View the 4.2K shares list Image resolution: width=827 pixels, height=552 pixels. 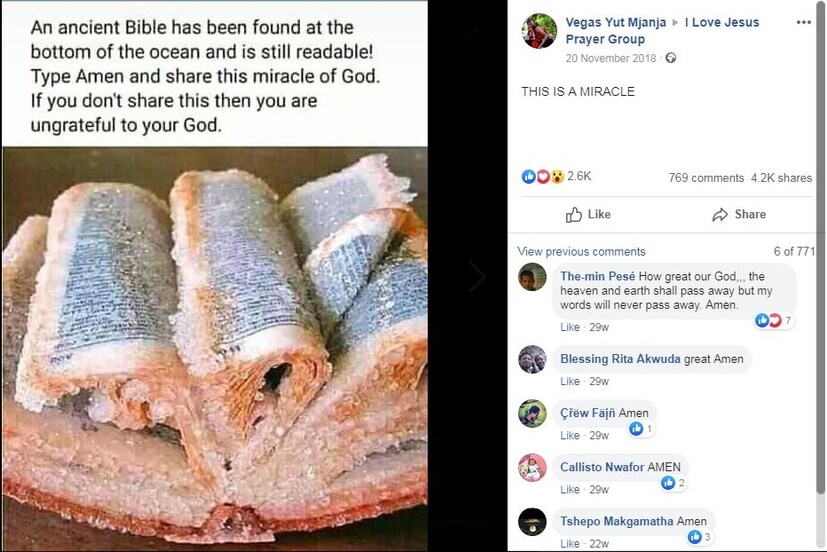point(781,178)
